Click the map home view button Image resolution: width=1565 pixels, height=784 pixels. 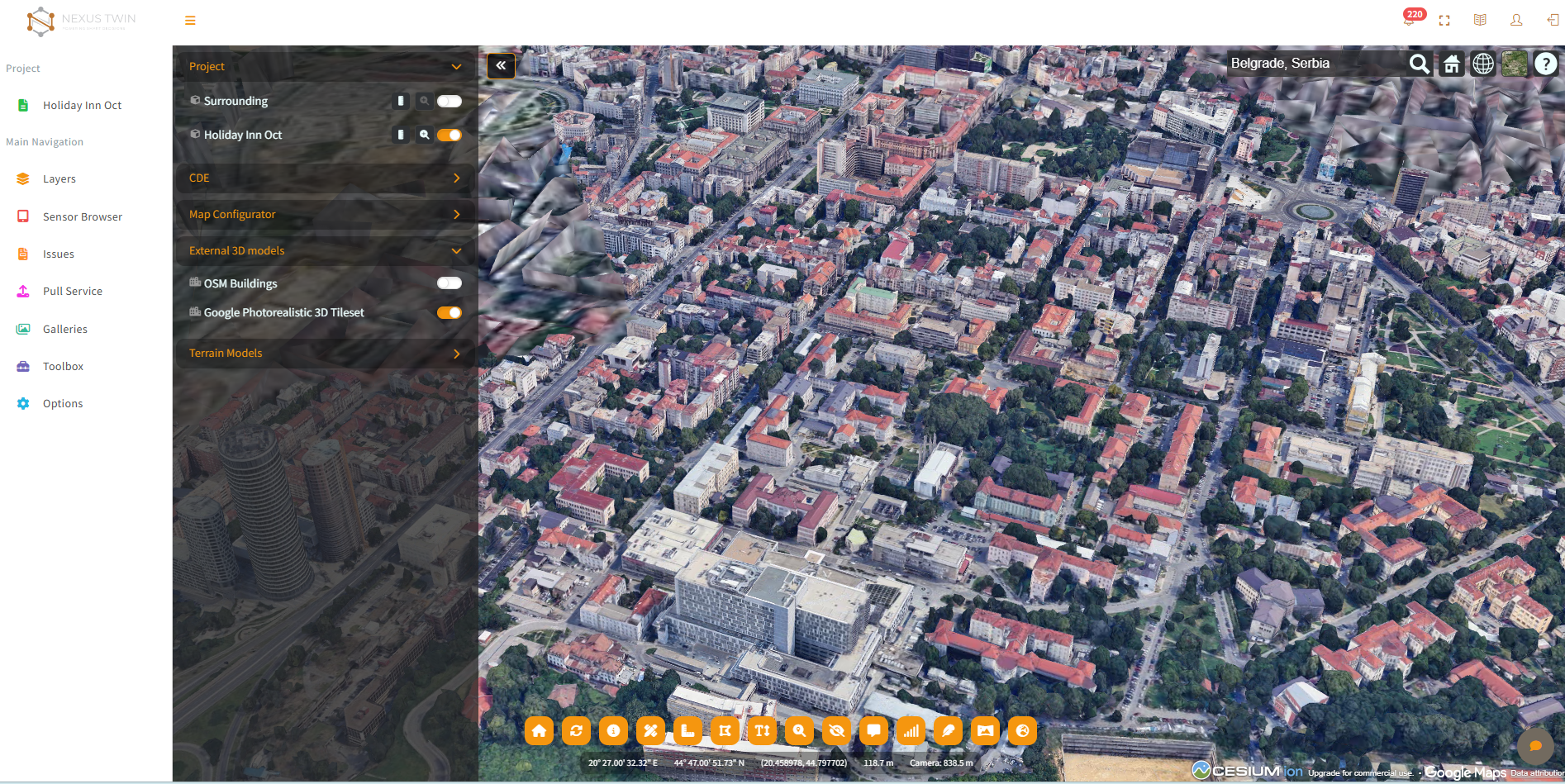1452,64
